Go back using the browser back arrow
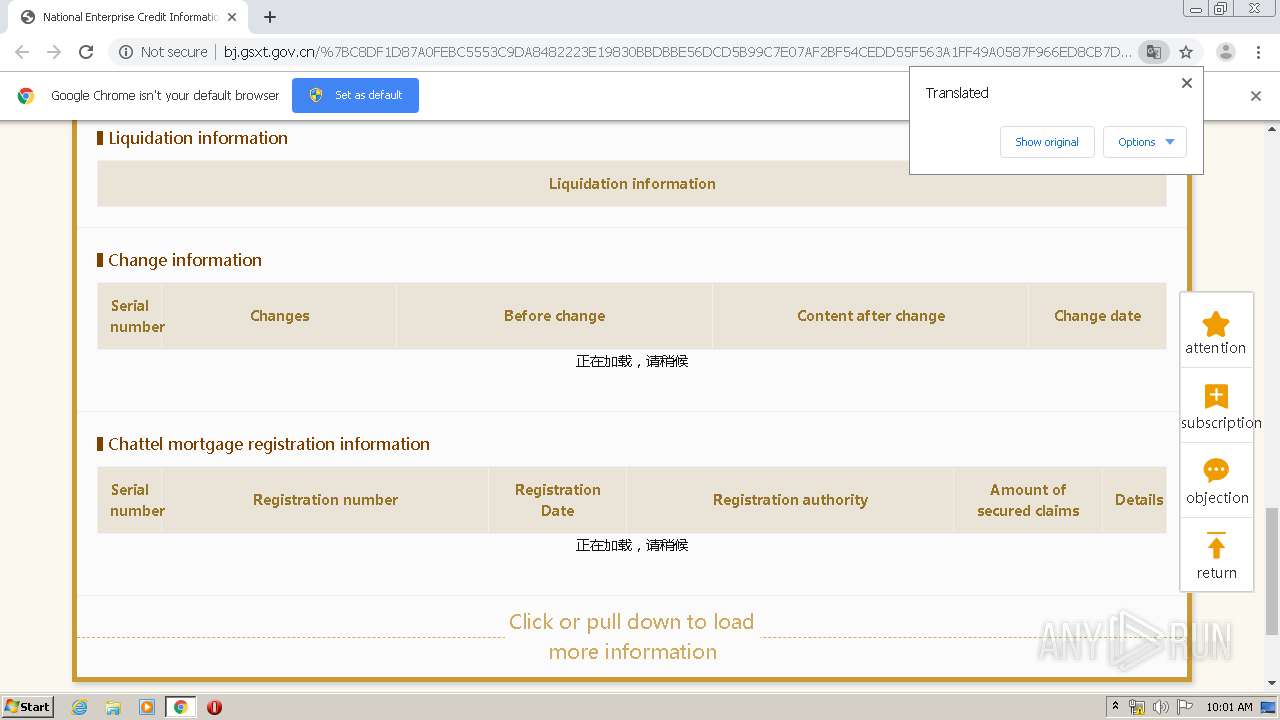Viewport: 1280px width, 720px height. click(x=22, y=52)
